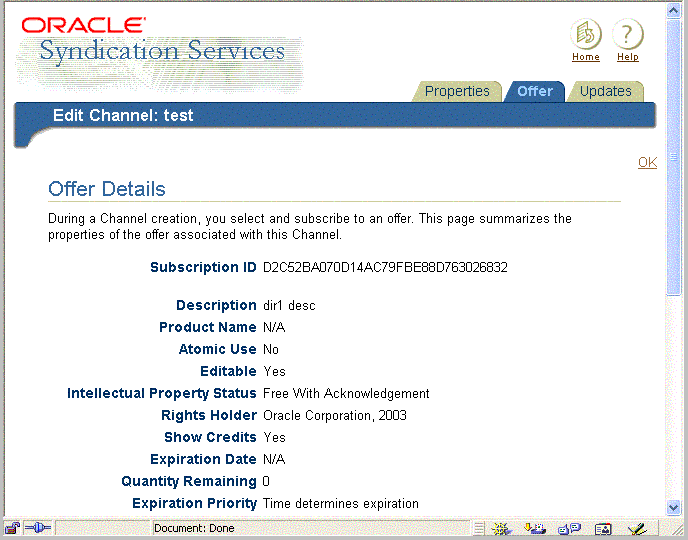
Task: Click the Editable value Yes
Action: 274,372
